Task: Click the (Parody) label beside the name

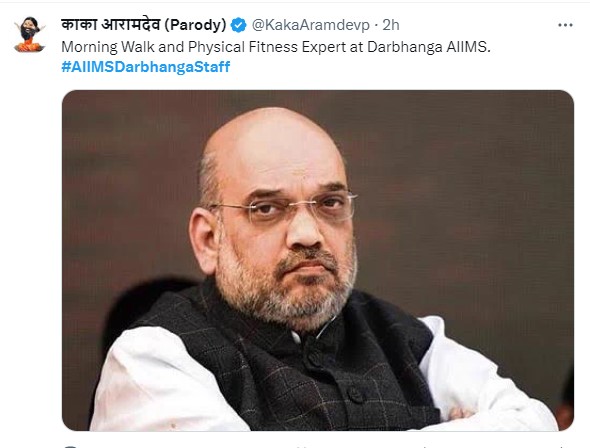Action: (x=195, y=25)
